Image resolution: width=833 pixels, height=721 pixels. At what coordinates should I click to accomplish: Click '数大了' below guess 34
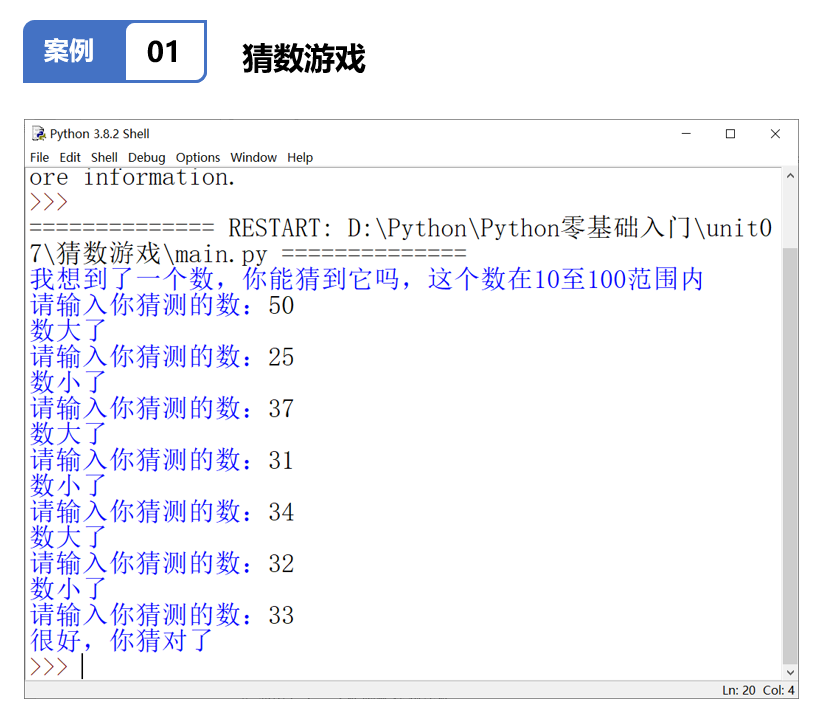tap(68, 537)
